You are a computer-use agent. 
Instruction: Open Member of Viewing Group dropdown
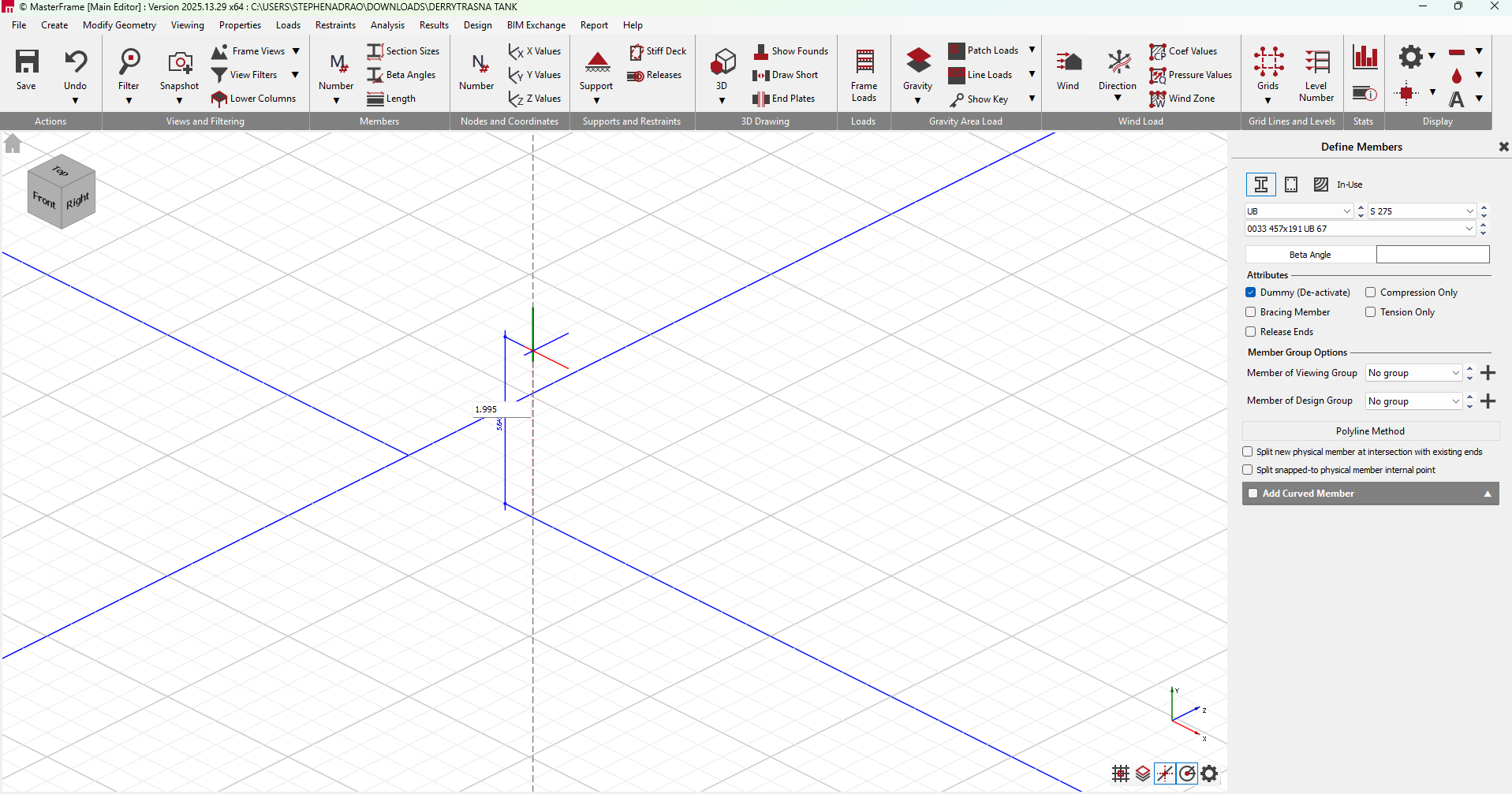pyautogui.click(x=1413, y=373)
